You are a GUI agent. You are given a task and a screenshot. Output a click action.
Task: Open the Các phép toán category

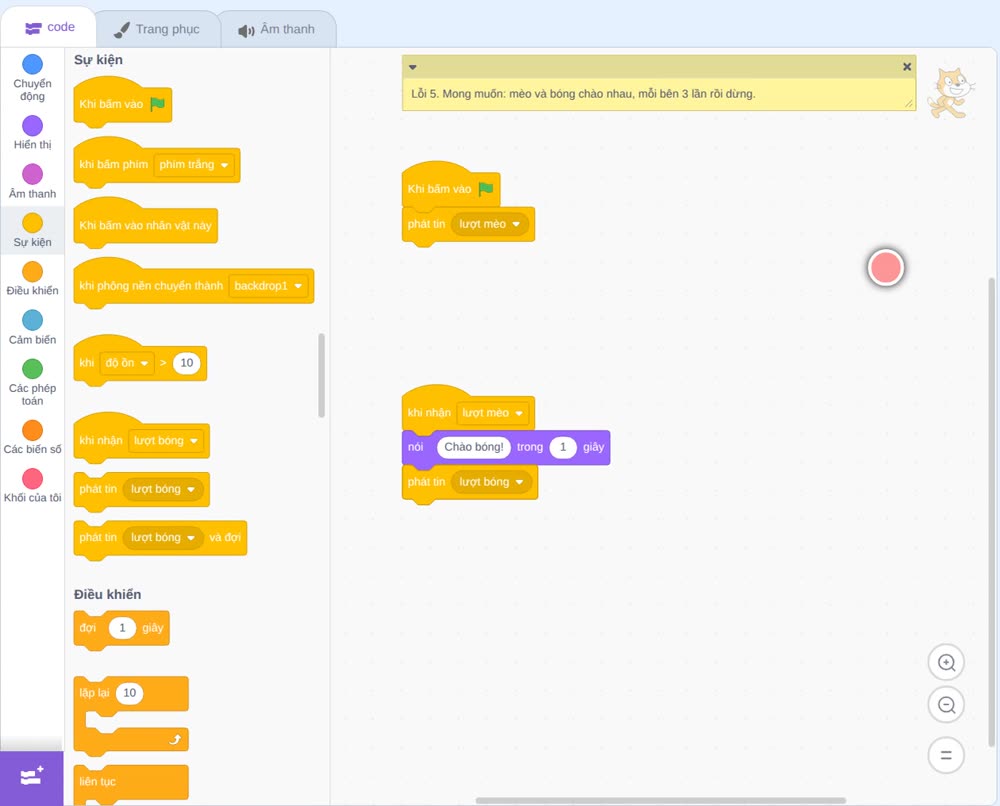(x=32, y=383)
